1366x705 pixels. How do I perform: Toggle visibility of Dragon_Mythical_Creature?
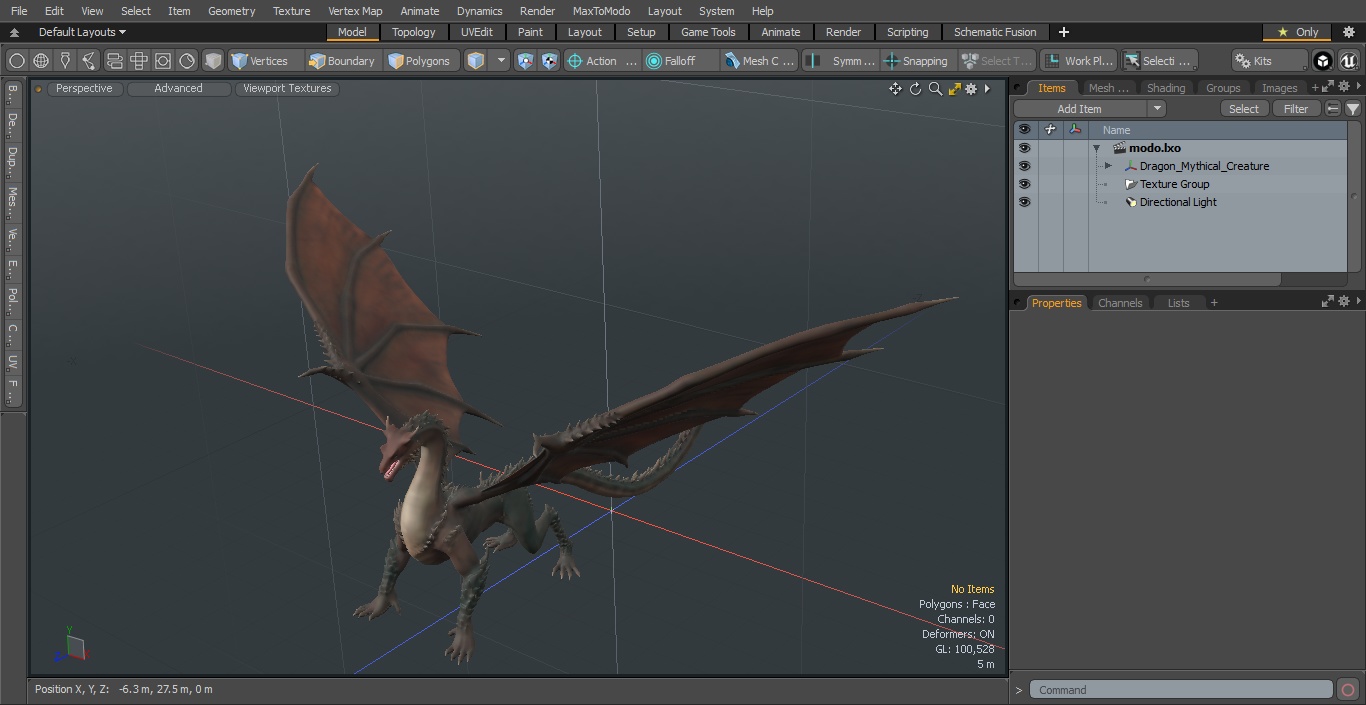[x=1024, y=166]
